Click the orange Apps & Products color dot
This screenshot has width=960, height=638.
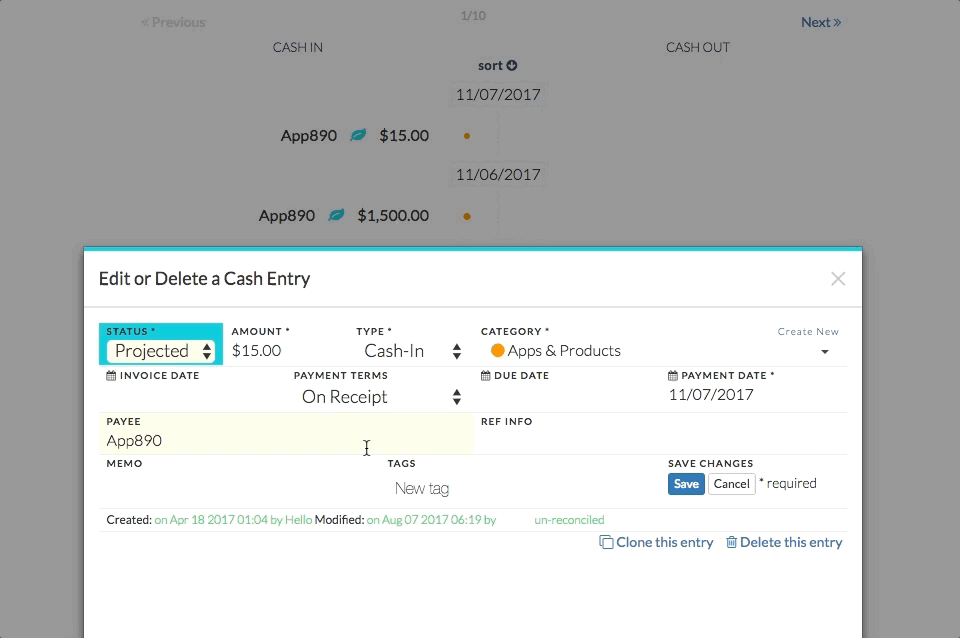pos(497,351)
